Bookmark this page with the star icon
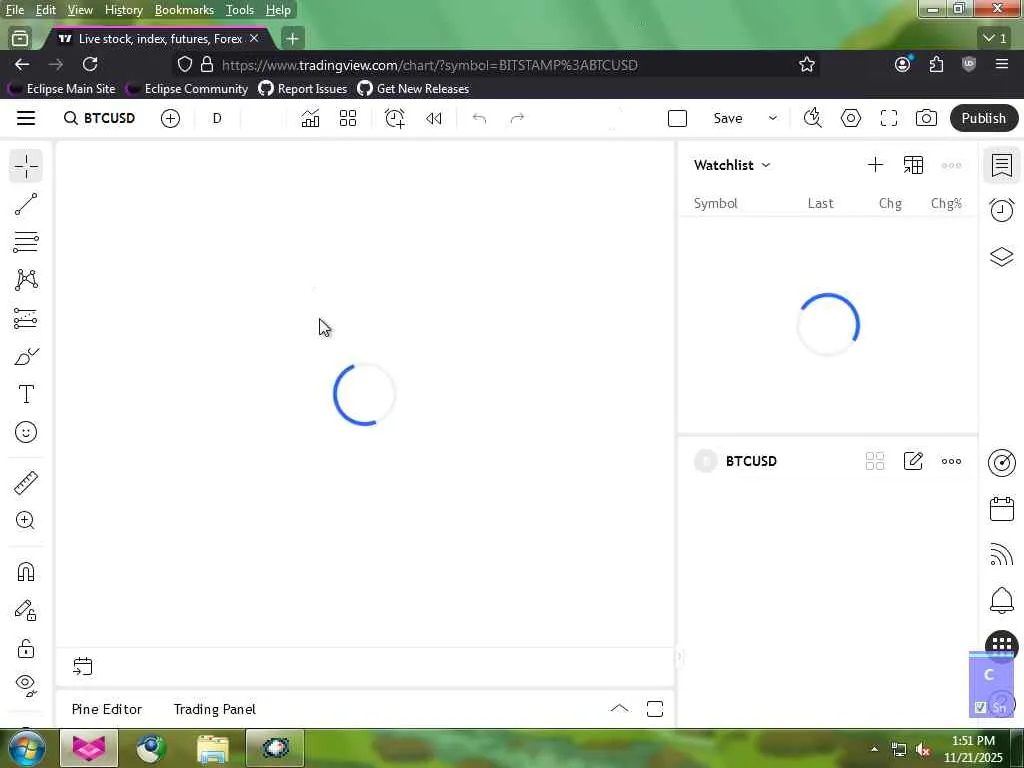1024x768 pixels. tap(807, 64)
